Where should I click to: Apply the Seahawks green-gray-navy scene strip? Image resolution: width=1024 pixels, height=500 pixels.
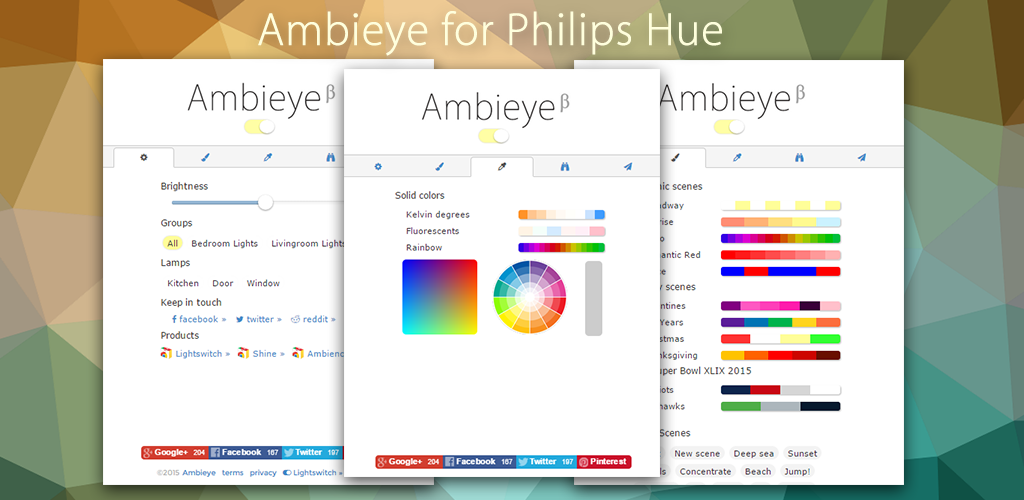[x=780, y=406]
